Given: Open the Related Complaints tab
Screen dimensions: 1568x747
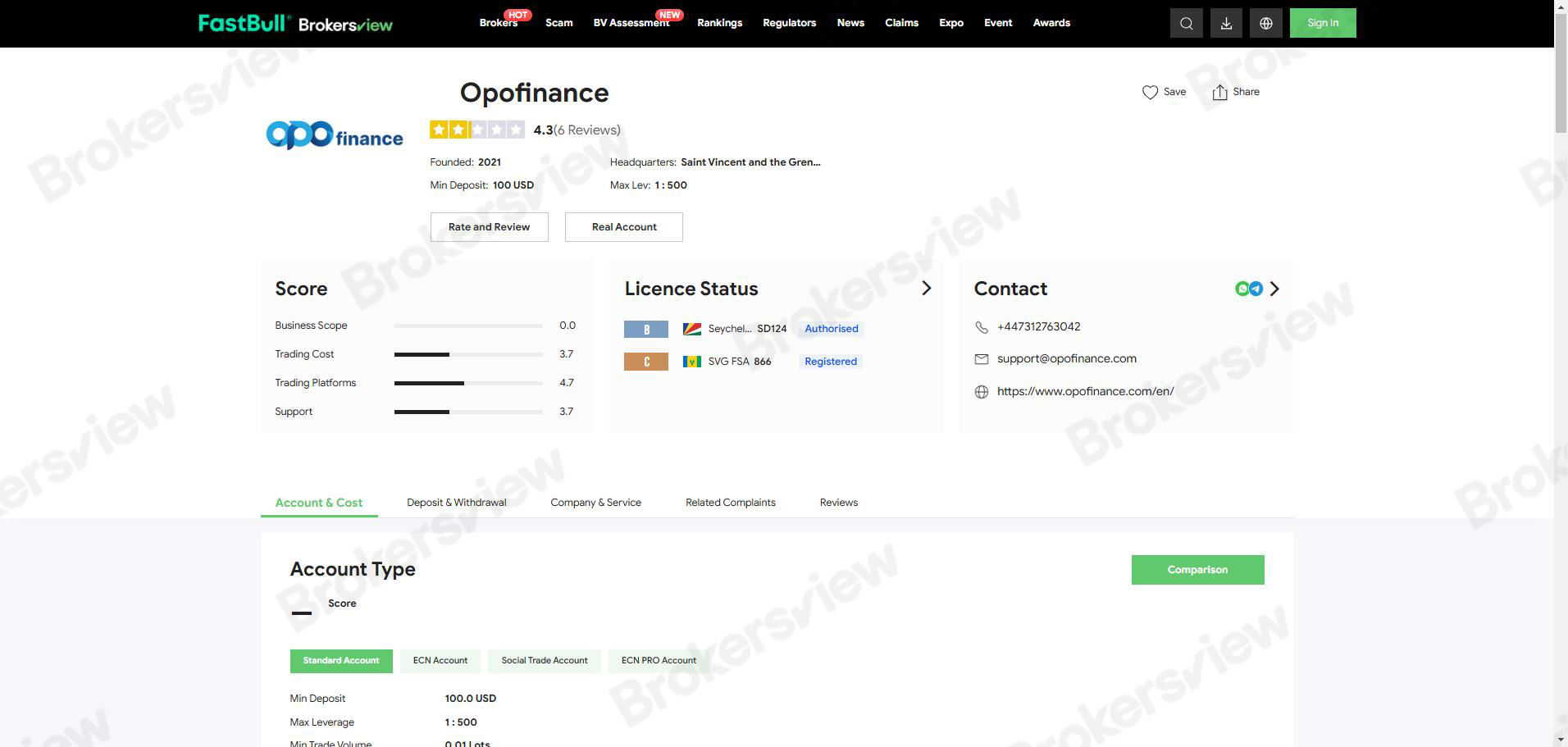Looking at the screenshot, I should coord(730,503).
